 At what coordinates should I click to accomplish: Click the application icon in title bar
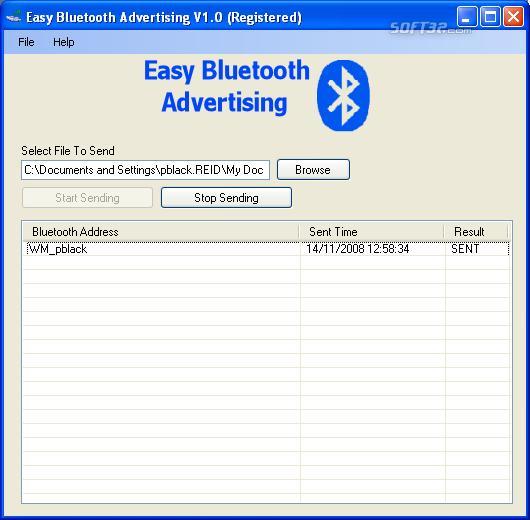click(14, 17)
